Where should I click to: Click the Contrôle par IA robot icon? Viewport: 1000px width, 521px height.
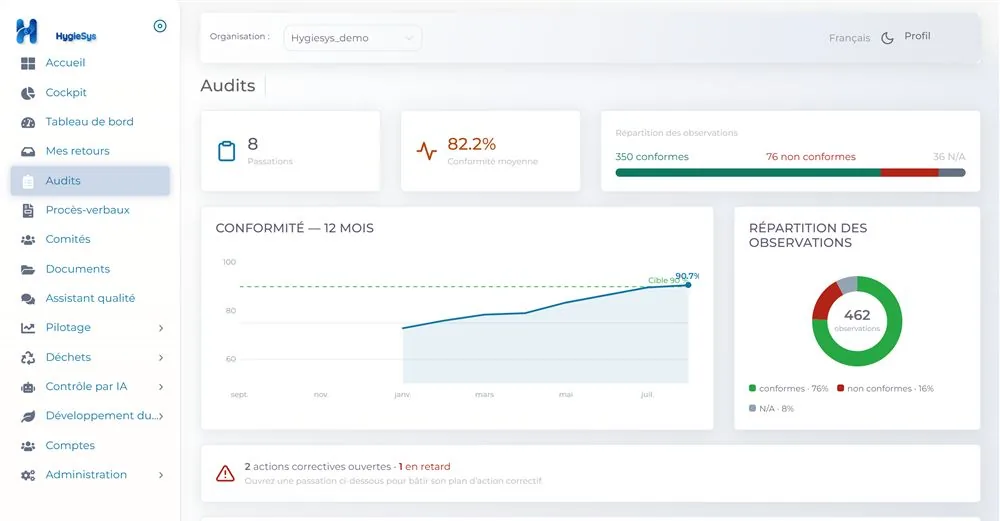pos(28,387)
